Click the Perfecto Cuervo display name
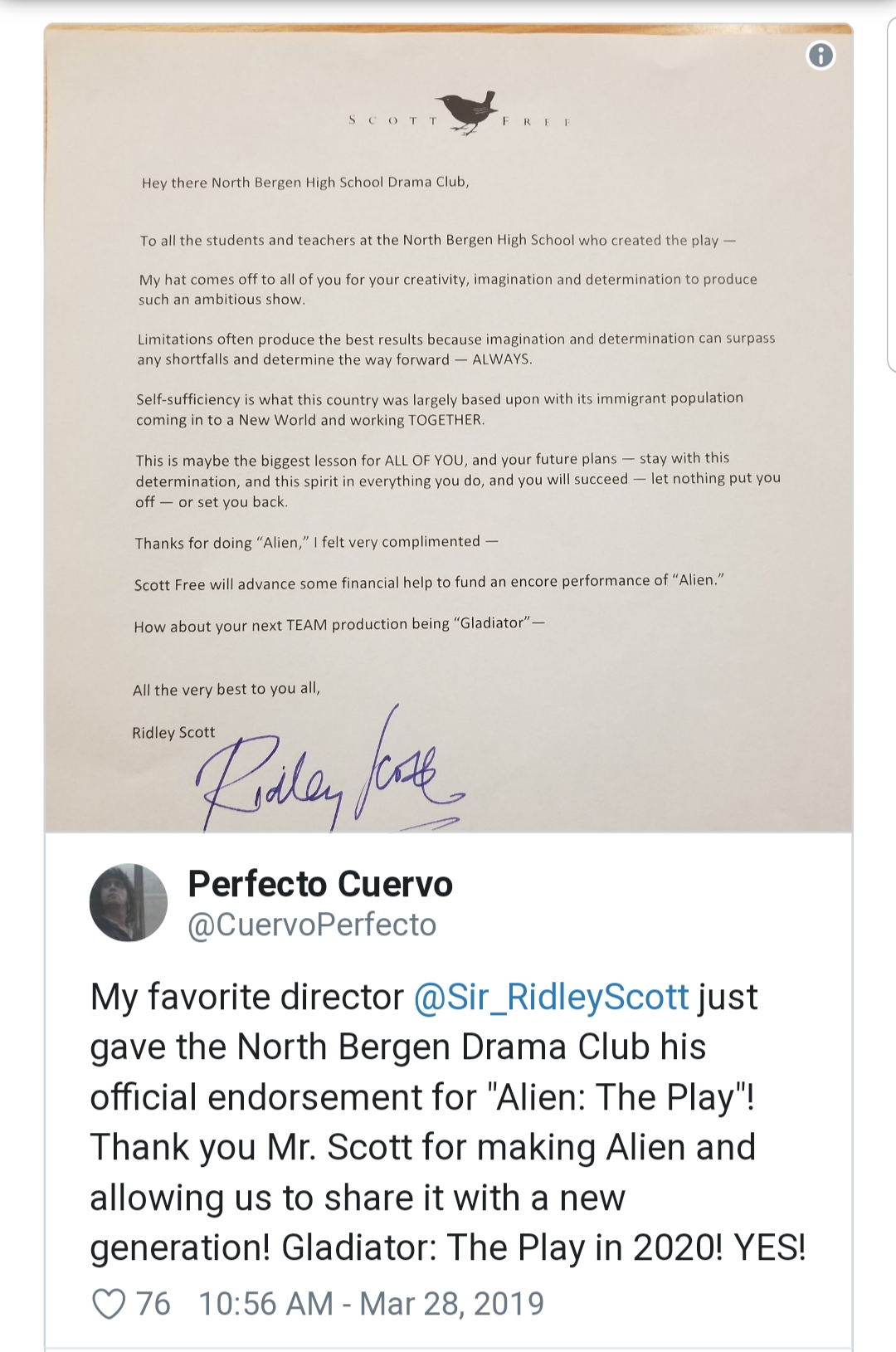This screenshot has width=896, height=1352. pos(320,884)
